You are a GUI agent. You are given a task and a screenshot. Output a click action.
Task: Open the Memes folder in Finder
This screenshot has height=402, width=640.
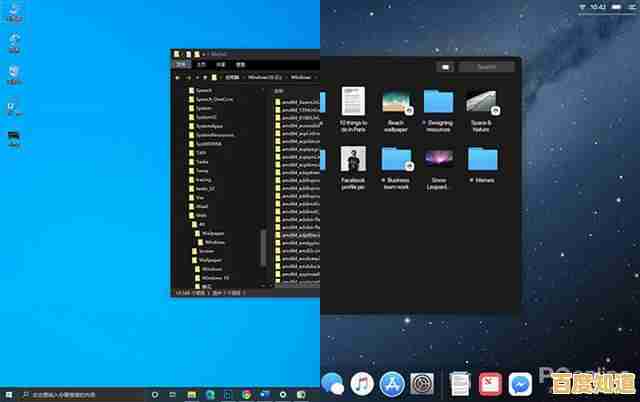482,165
